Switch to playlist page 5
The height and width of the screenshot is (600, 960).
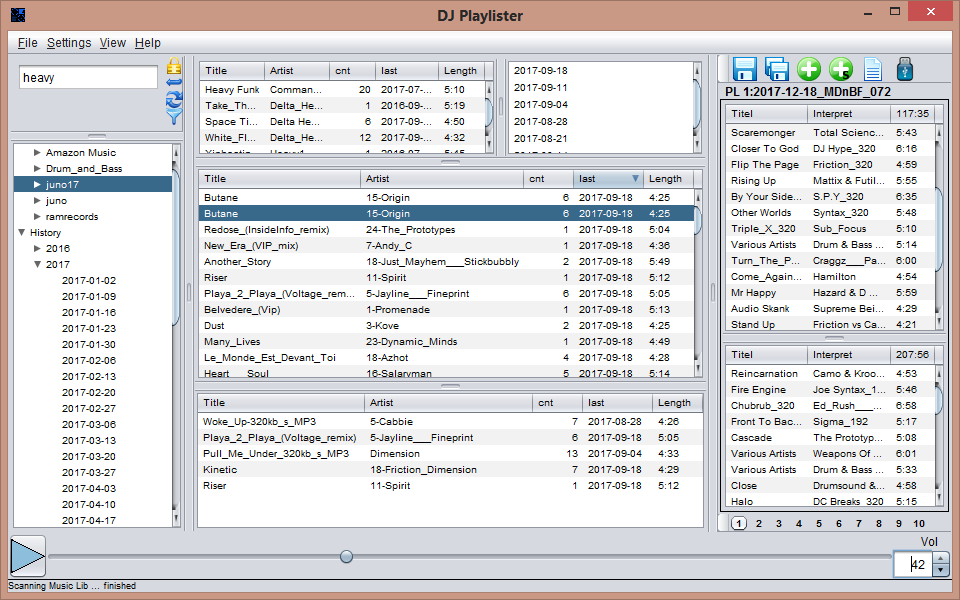819,523
